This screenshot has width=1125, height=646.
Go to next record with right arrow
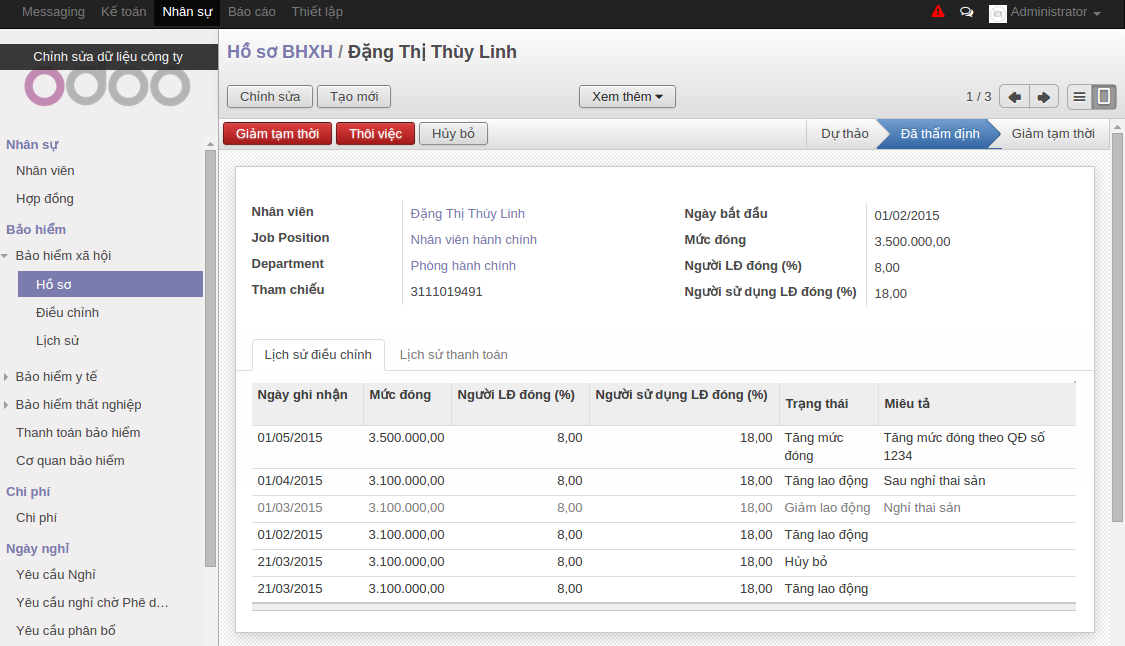tap(1044, 97)
